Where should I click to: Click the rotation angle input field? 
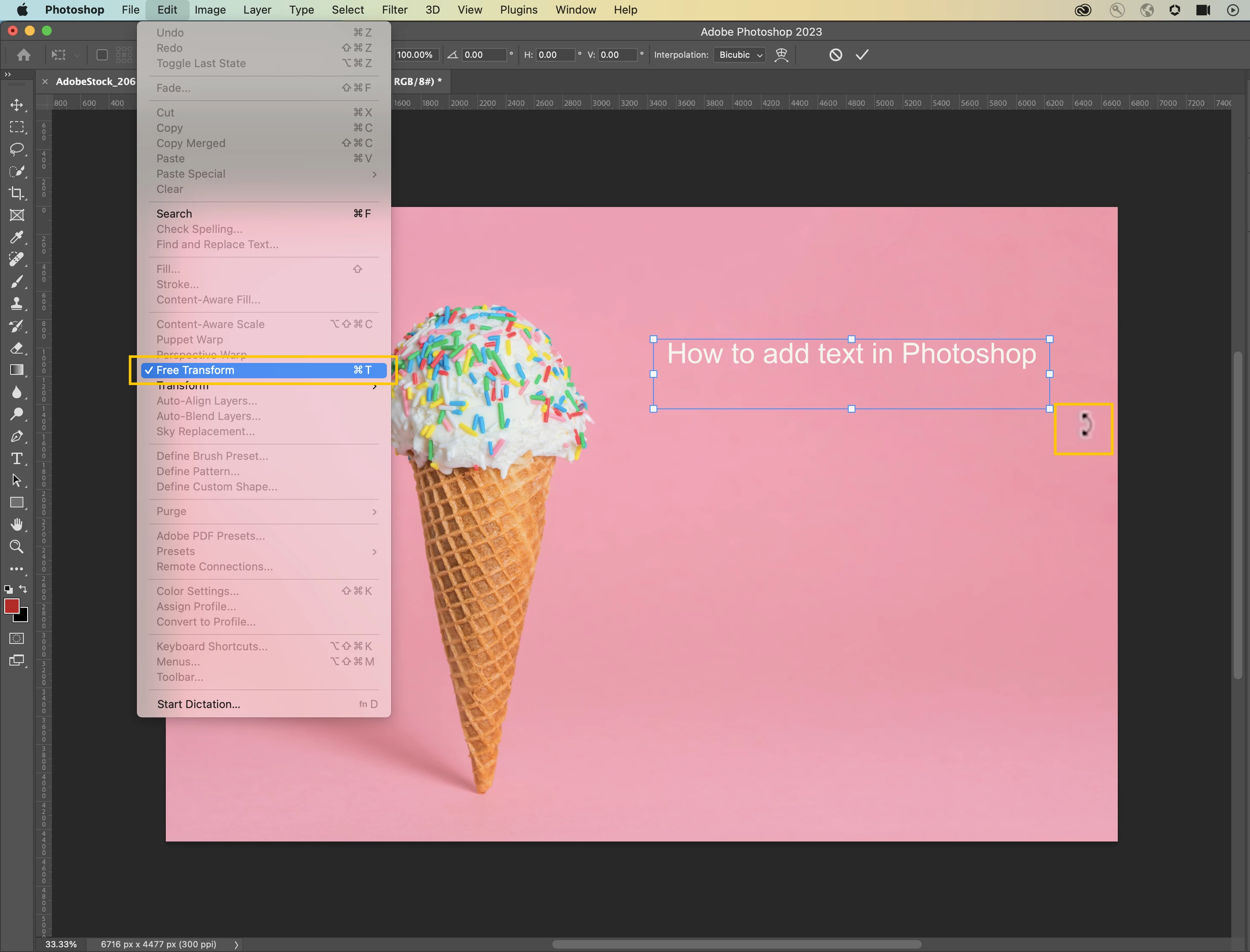483,55
